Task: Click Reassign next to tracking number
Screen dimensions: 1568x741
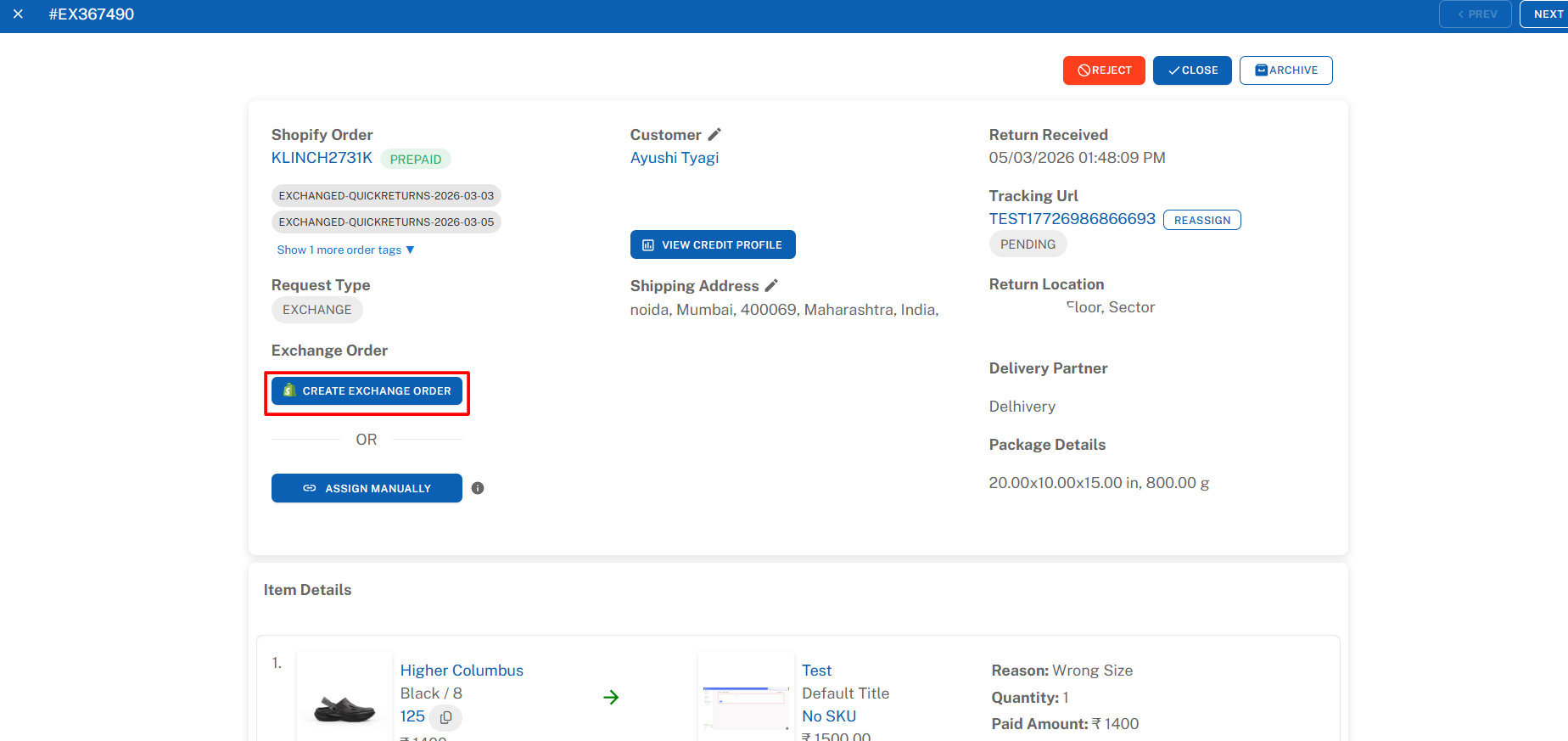Action: [x=1201, y=220]
